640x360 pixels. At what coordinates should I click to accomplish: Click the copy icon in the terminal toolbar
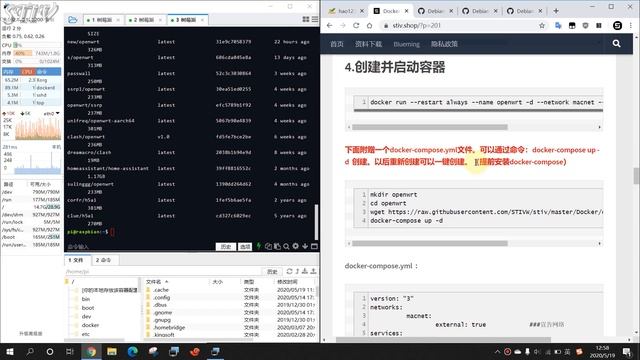pyautogui.click(x=268, y=246)
